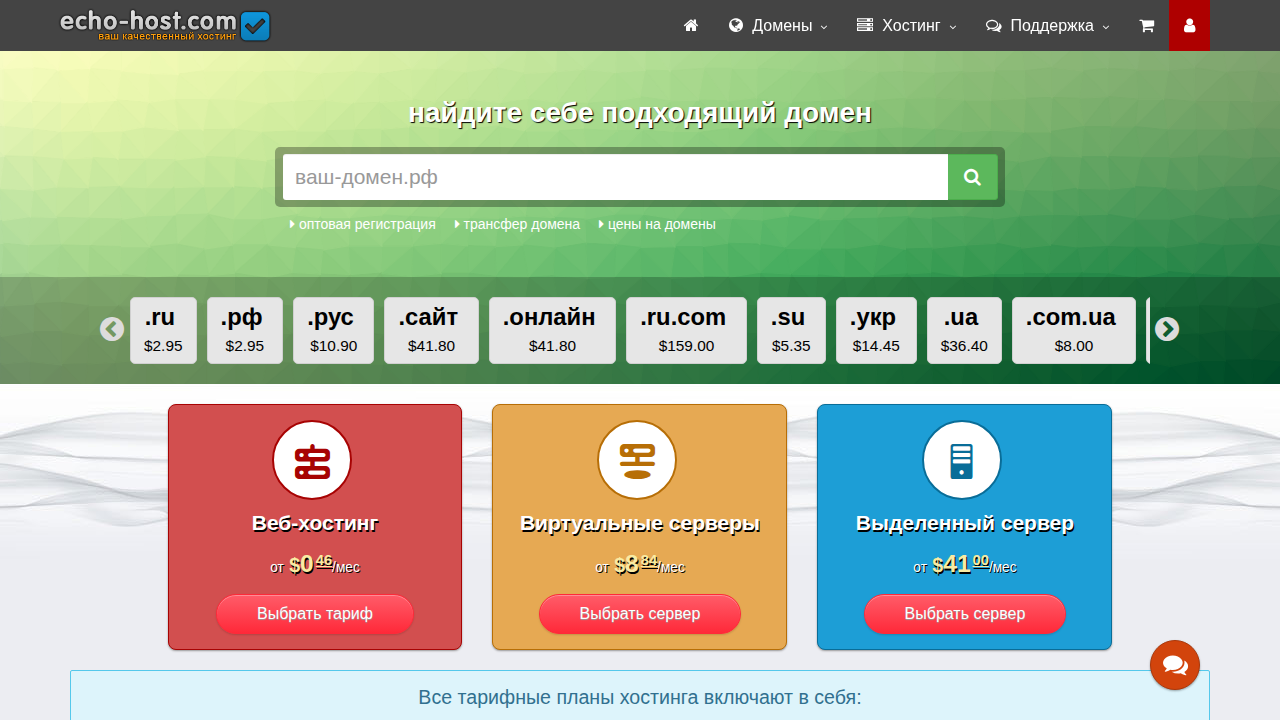Click Выбрать сервер under Выделенный сервер
The height and width of the screenshot is (720, 1280).
click(x=965, y=614)
